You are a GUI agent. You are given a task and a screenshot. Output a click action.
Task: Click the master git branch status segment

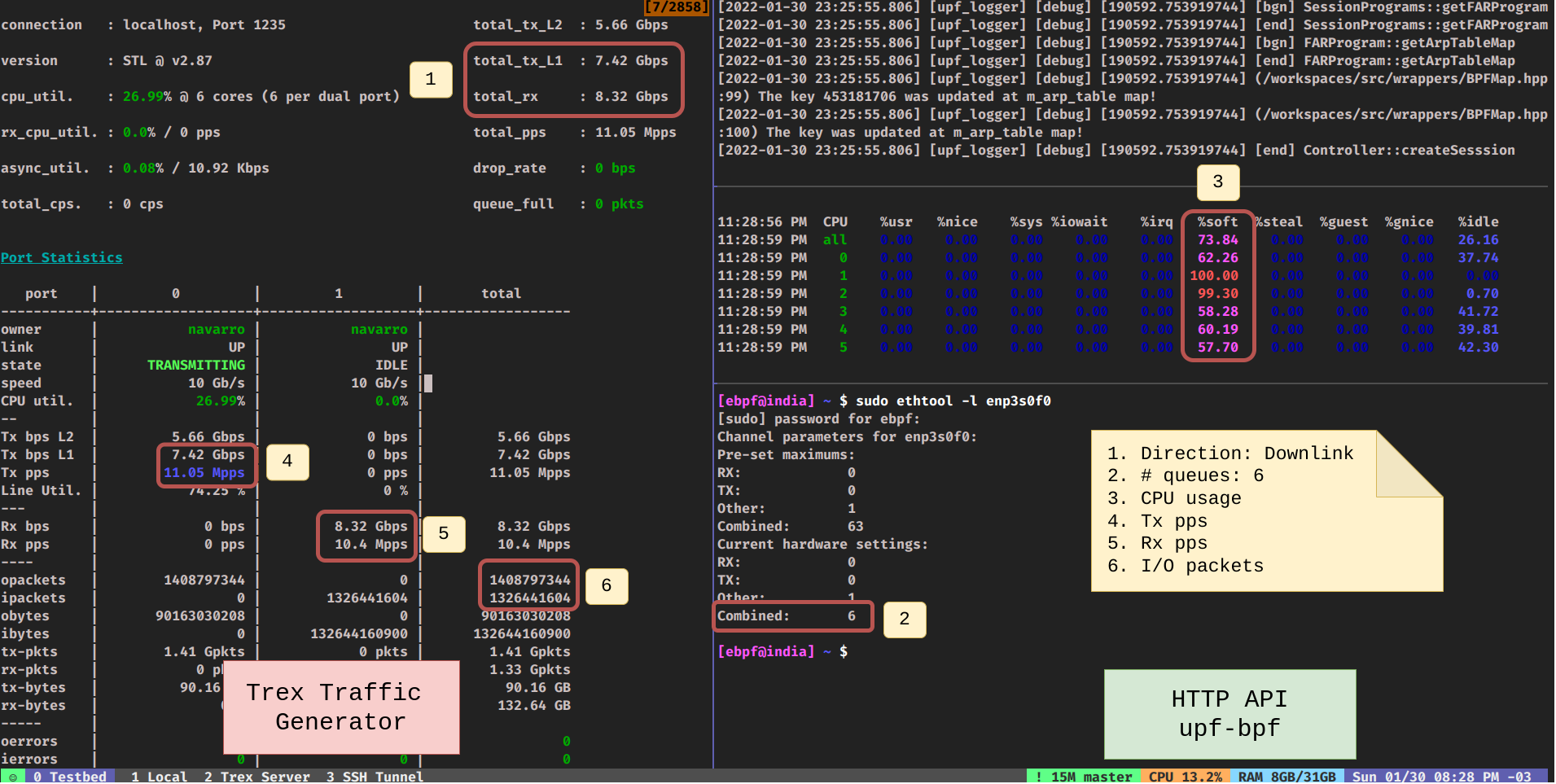tap(1083, 777)
